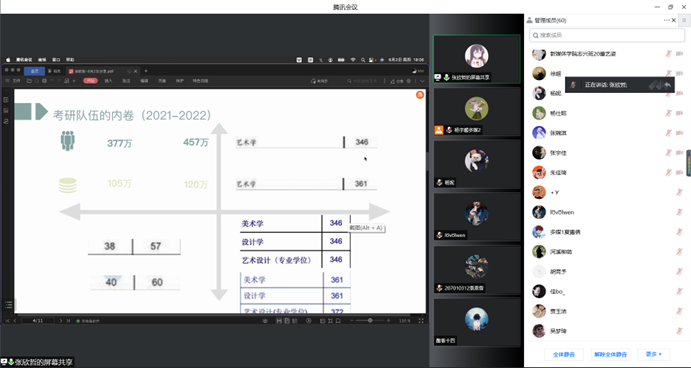Select the 批注 ribbon tab

(126, 81)
